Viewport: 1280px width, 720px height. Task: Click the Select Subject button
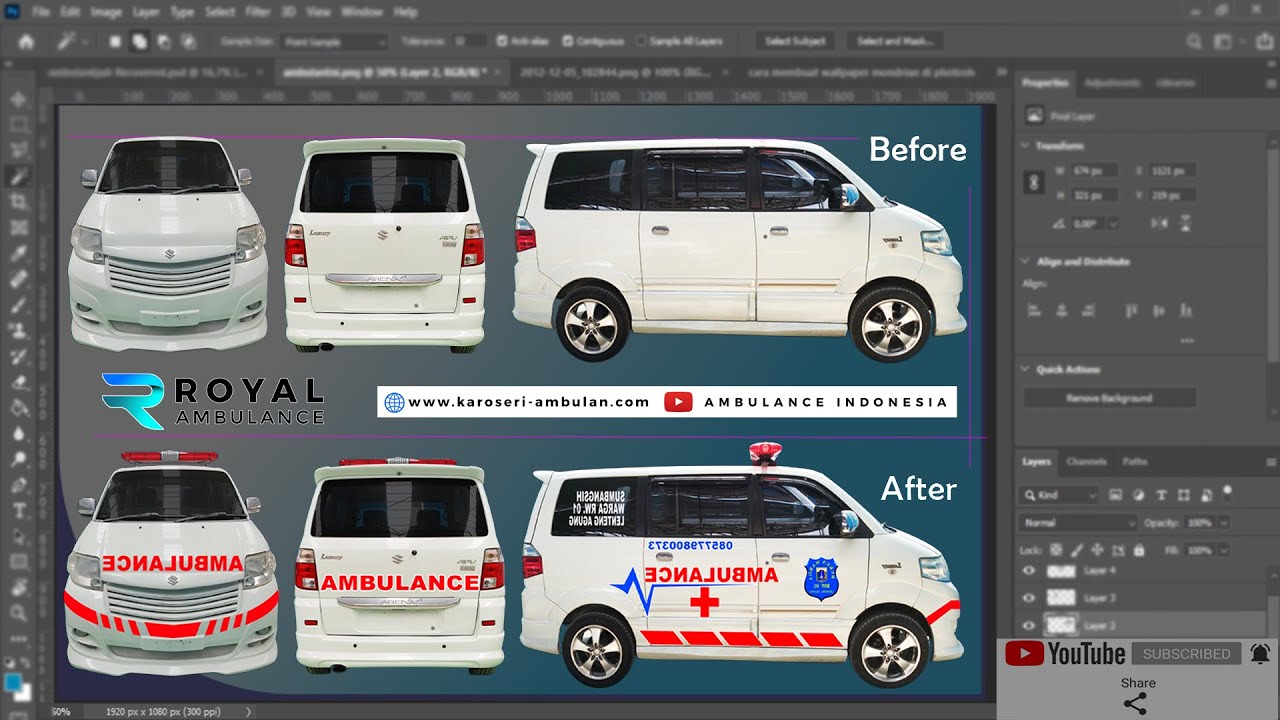[796, 42]
